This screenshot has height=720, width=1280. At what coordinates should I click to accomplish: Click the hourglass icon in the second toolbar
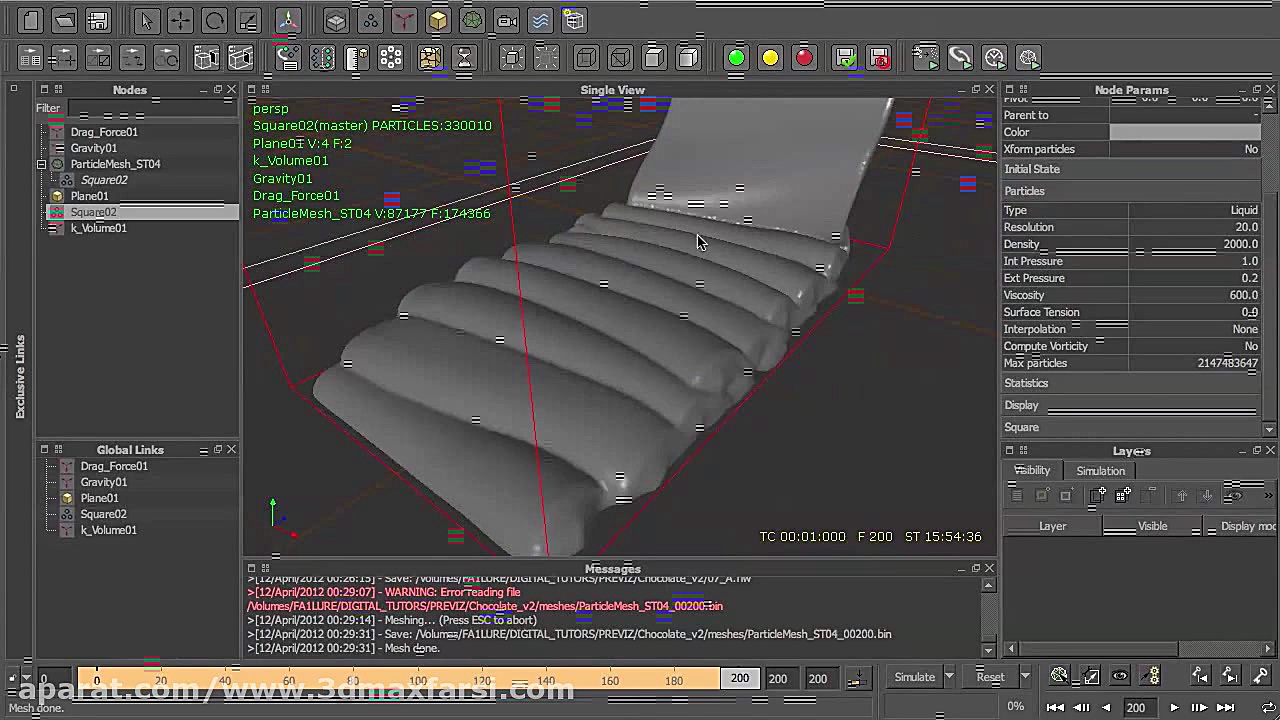tap(463, 58)
